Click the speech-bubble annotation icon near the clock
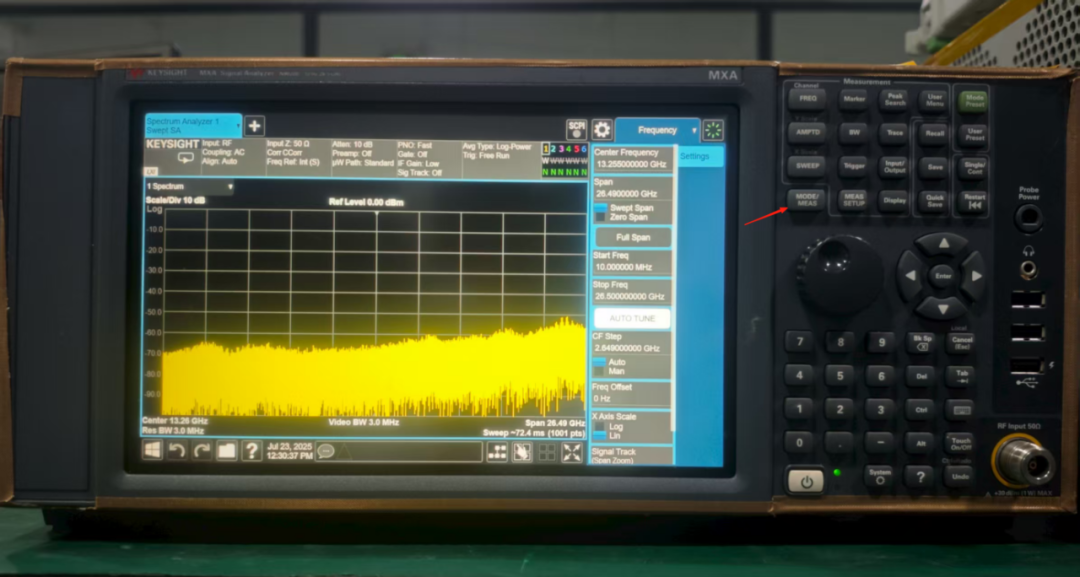The image size is (1080, 577). pyautogui.click(x=326, y=452)
